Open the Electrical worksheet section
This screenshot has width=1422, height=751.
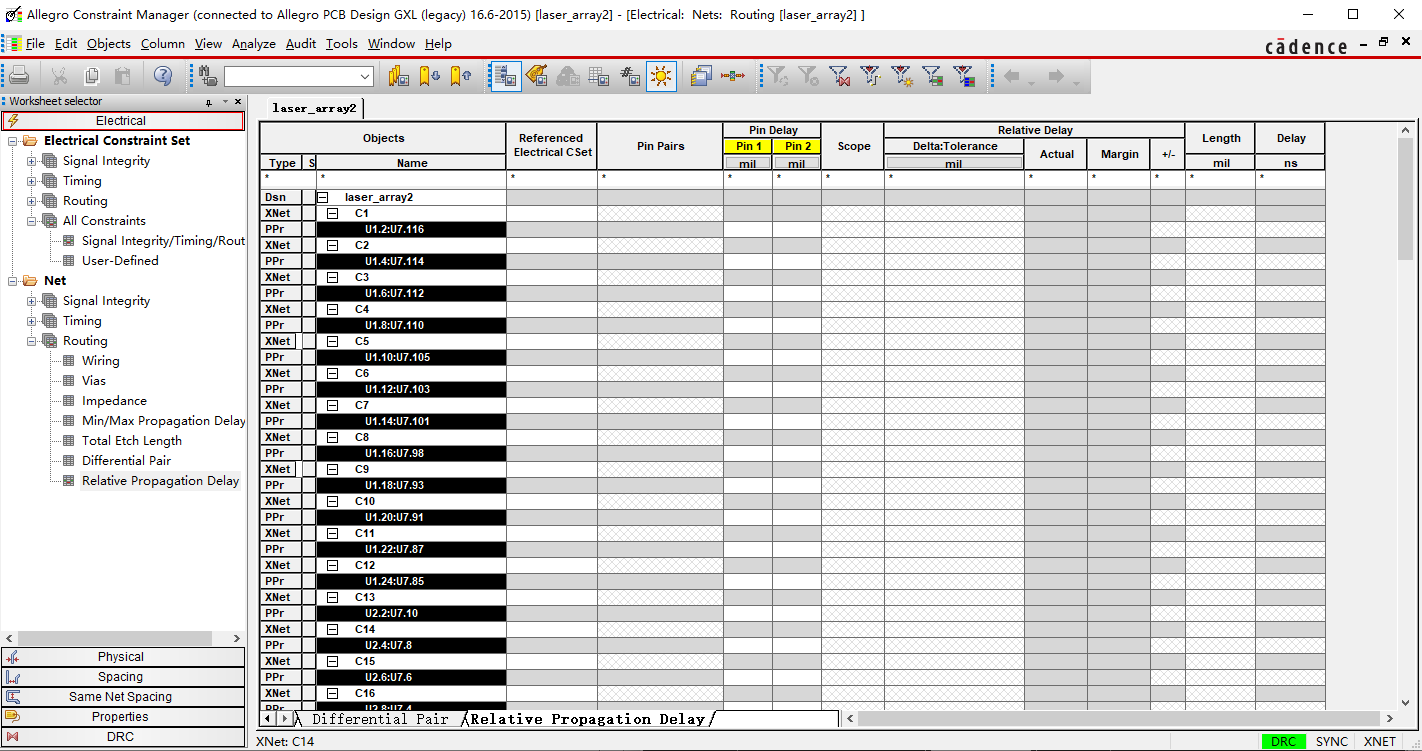[121, 121]
